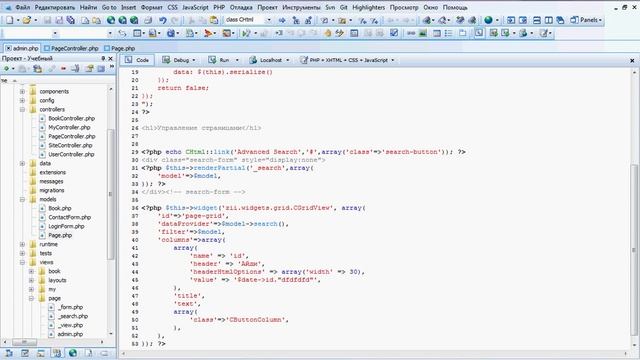Select _search.php in page folder
The image size is (640, 360).
(x=73, y=316)
